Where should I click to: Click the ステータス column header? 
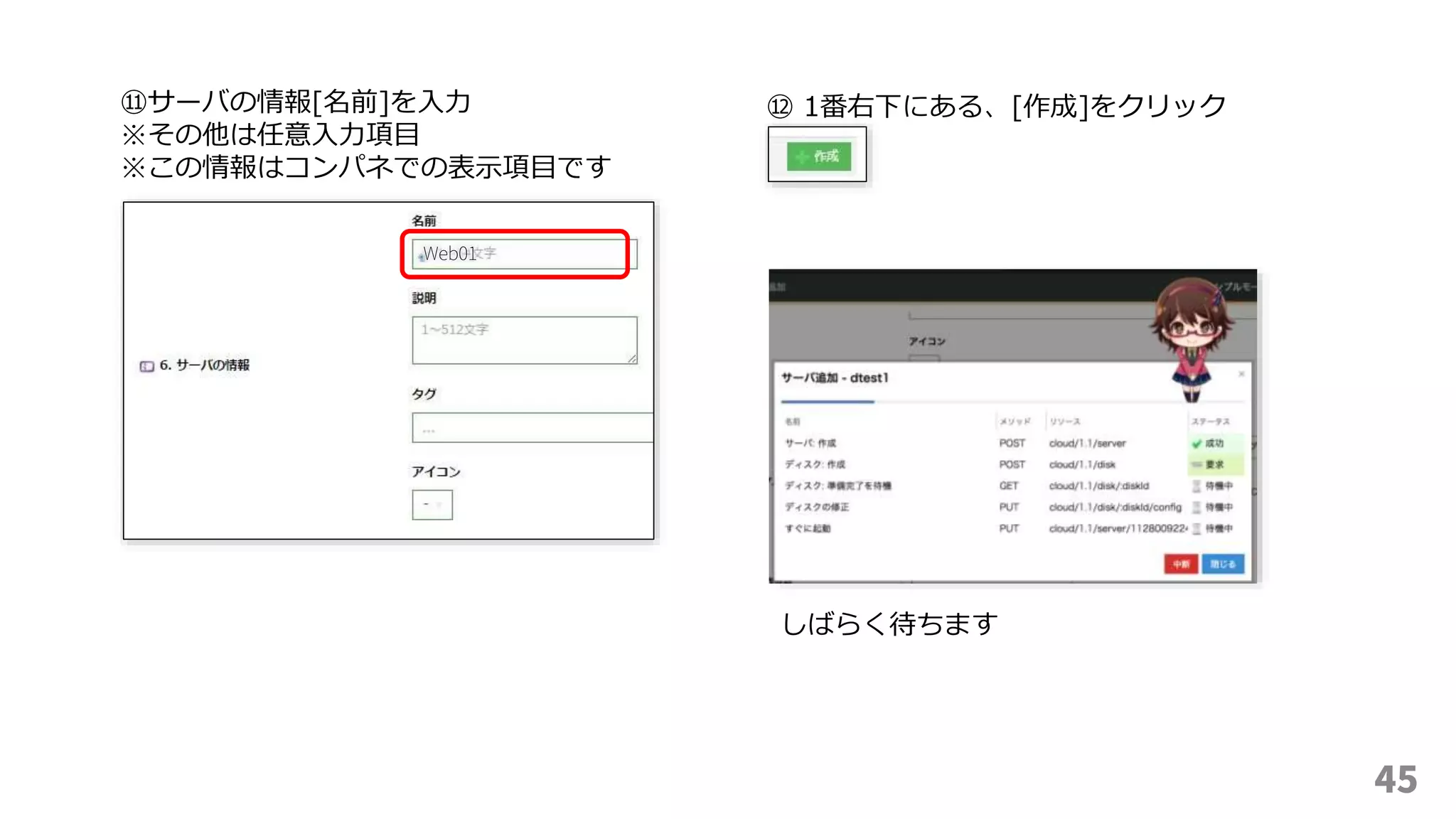1211,422
